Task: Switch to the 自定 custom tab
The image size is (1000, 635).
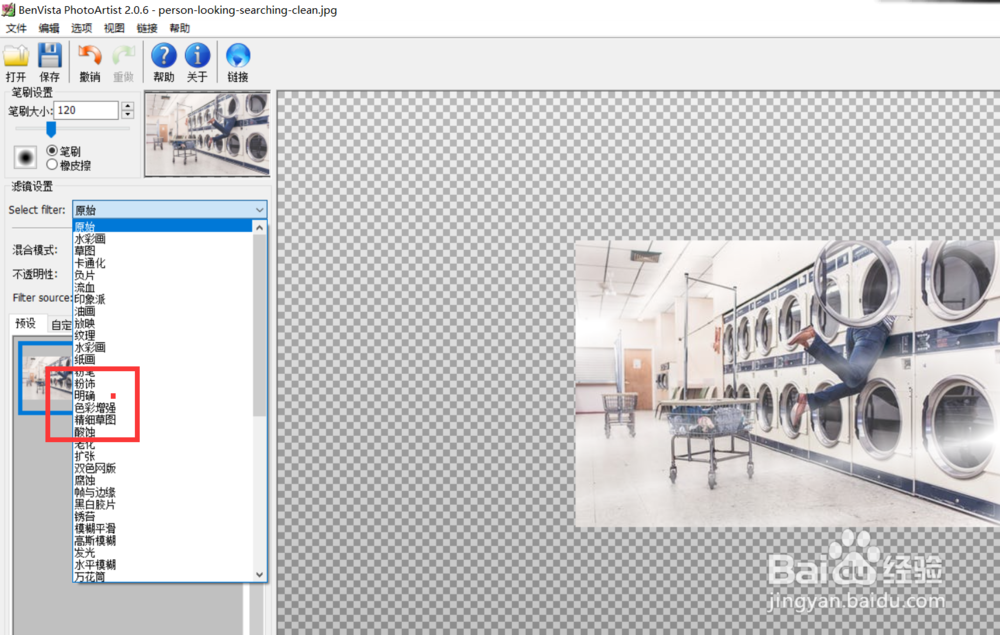Action: point(61,325)
